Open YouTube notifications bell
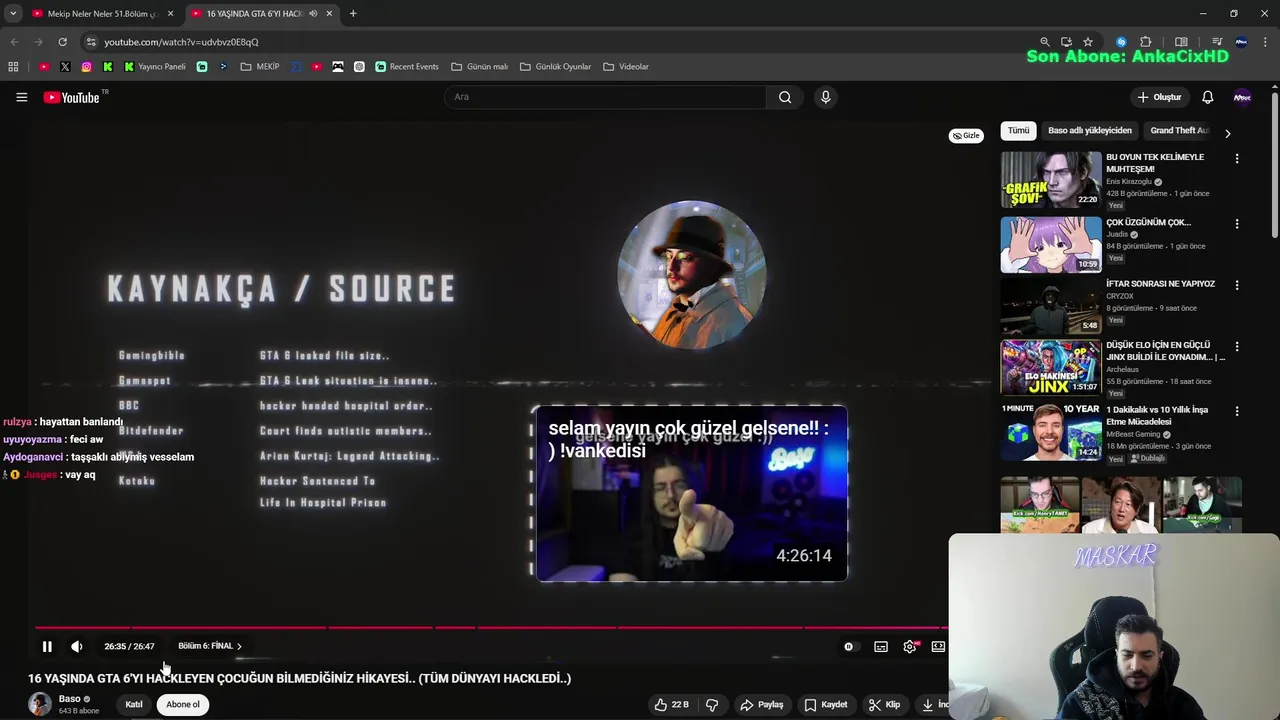The image size is (1280, 720). 1208,97
